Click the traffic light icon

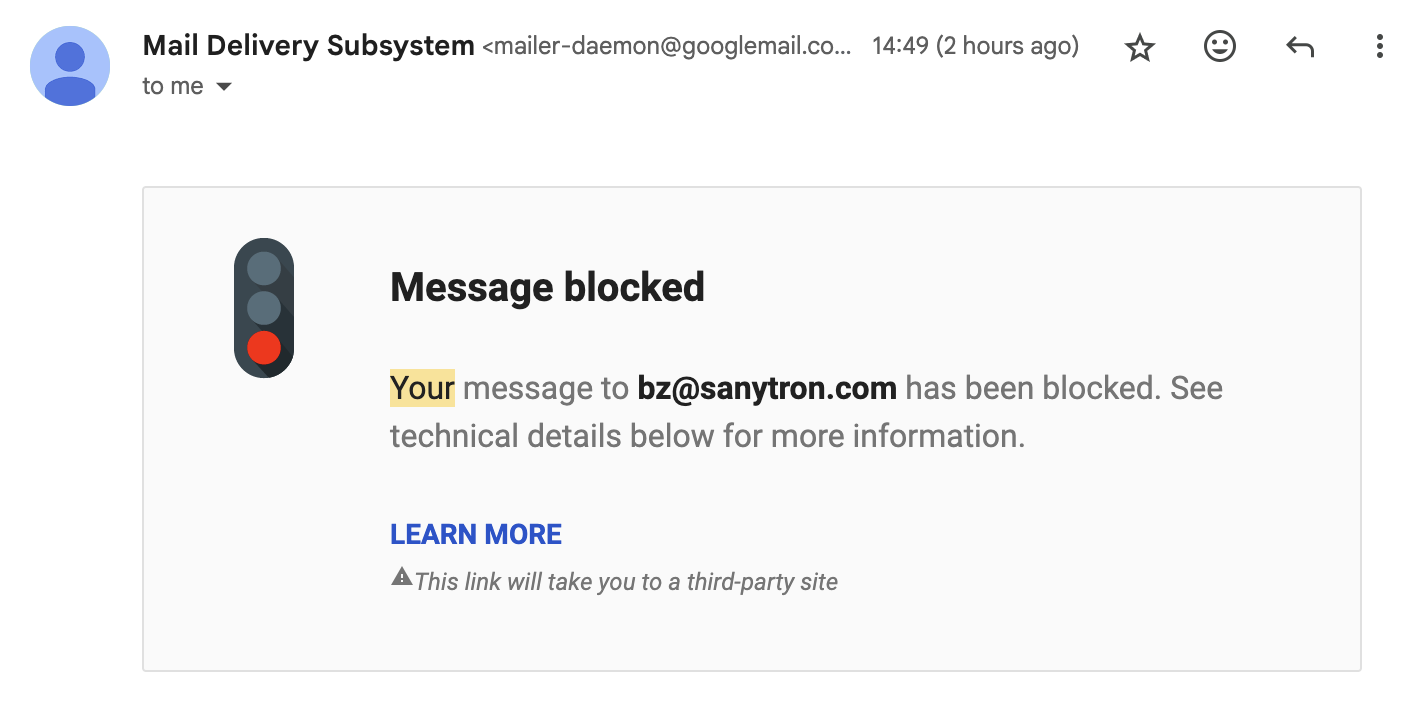[x=264, y=308]
